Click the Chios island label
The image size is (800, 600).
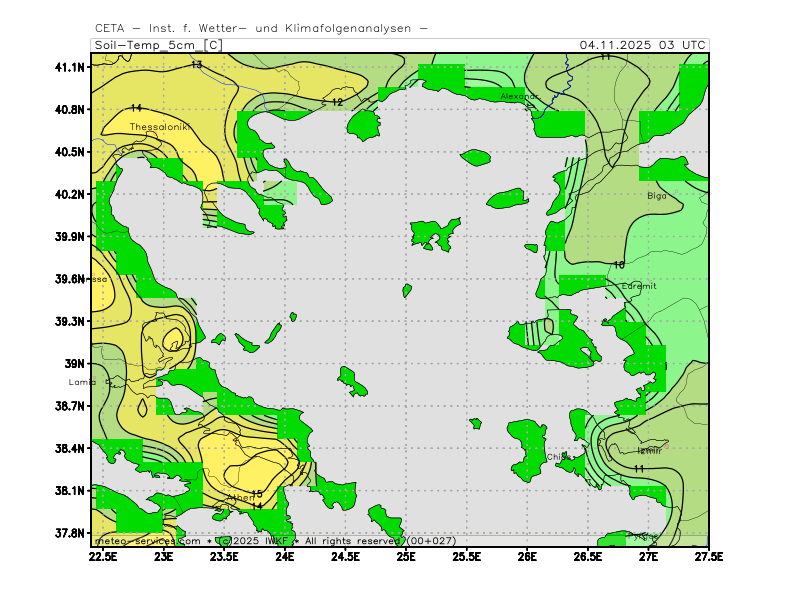(558, 456)
